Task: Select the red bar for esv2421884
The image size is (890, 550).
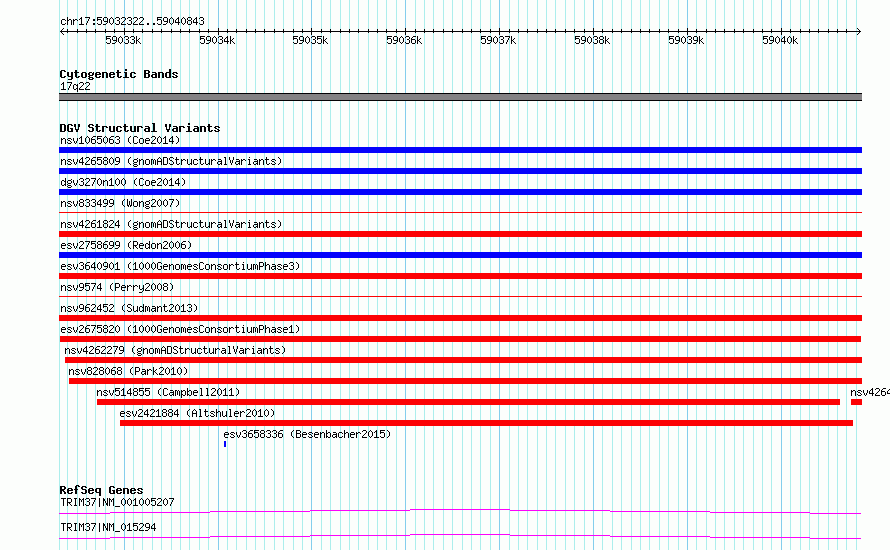Action: (486, 423)
